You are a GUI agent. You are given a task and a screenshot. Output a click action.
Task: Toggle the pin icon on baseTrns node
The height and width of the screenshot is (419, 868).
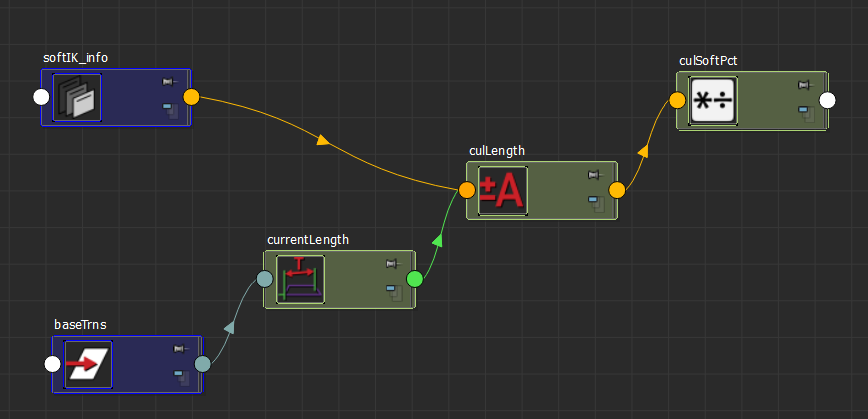click(x=180, y=349)
